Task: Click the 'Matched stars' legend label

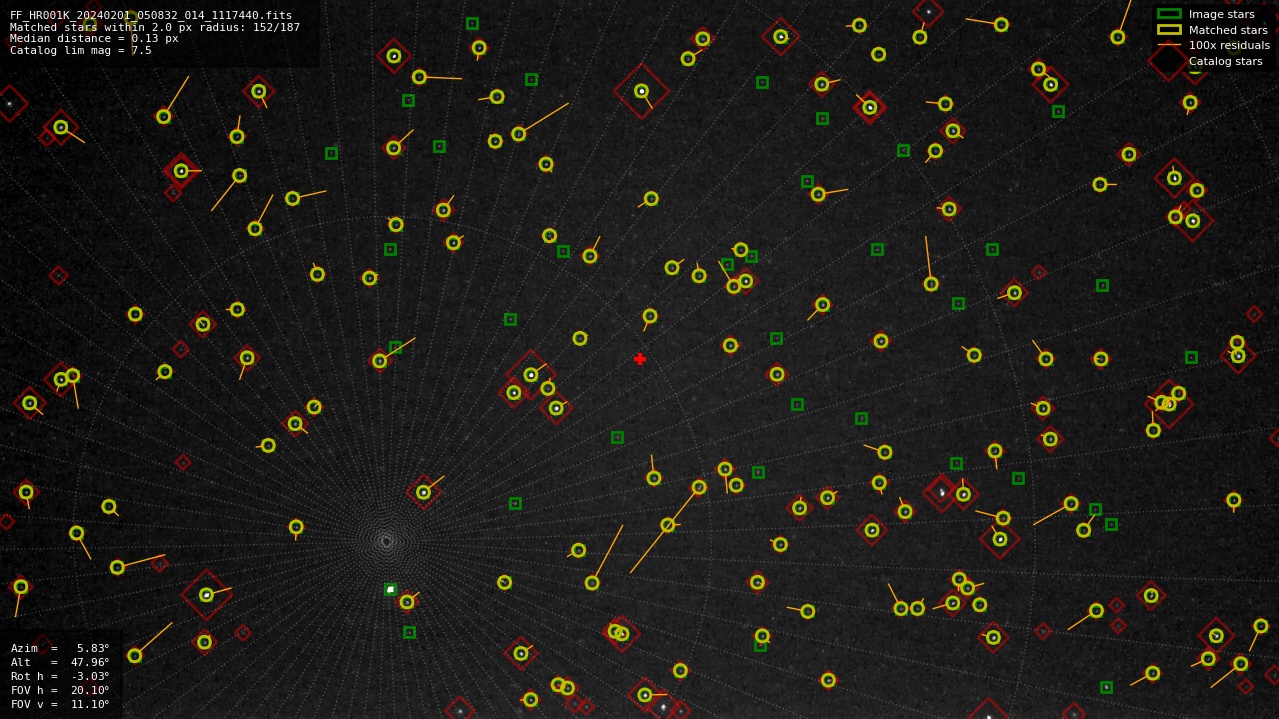Action: click(x=1228, y=30)
